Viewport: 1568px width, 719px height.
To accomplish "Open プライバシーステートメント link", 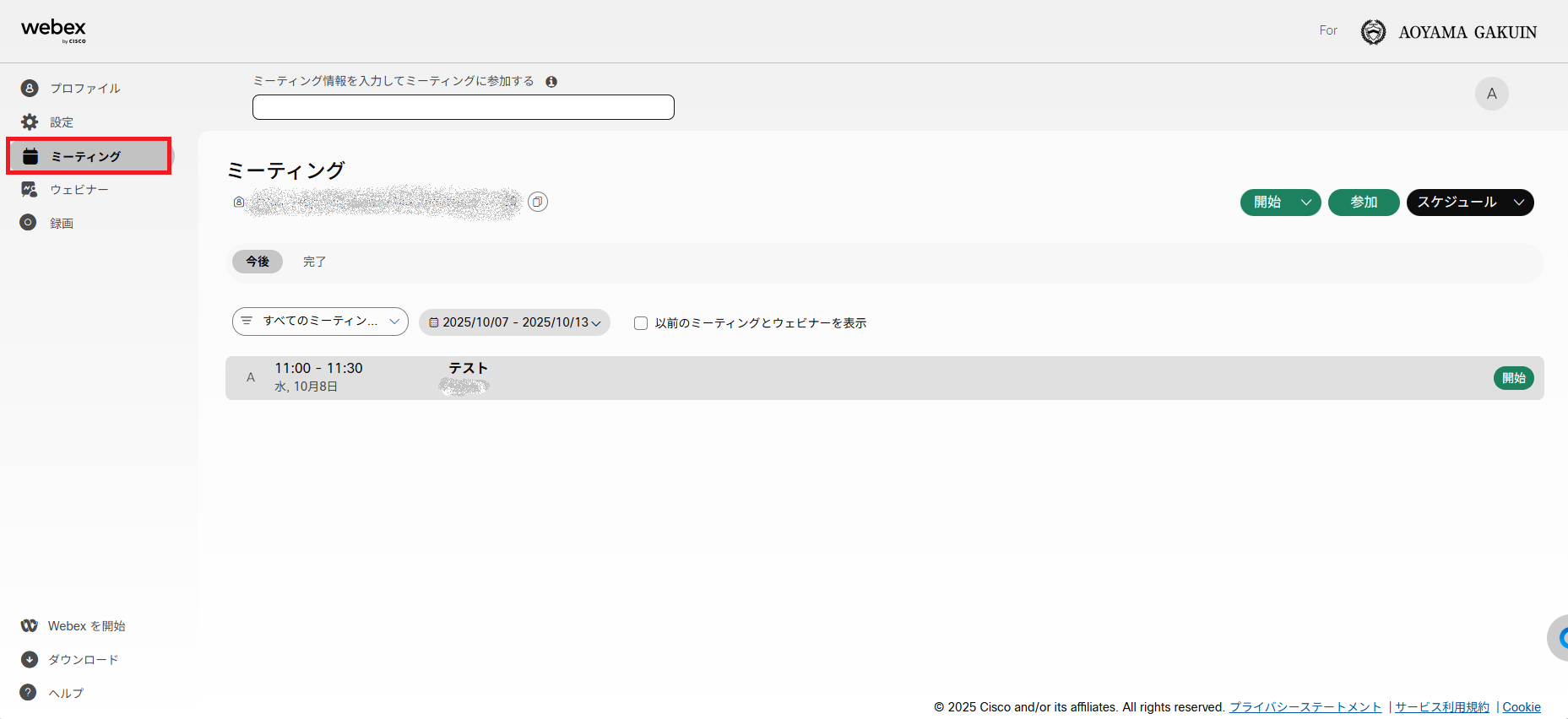I will (1305, 707).
